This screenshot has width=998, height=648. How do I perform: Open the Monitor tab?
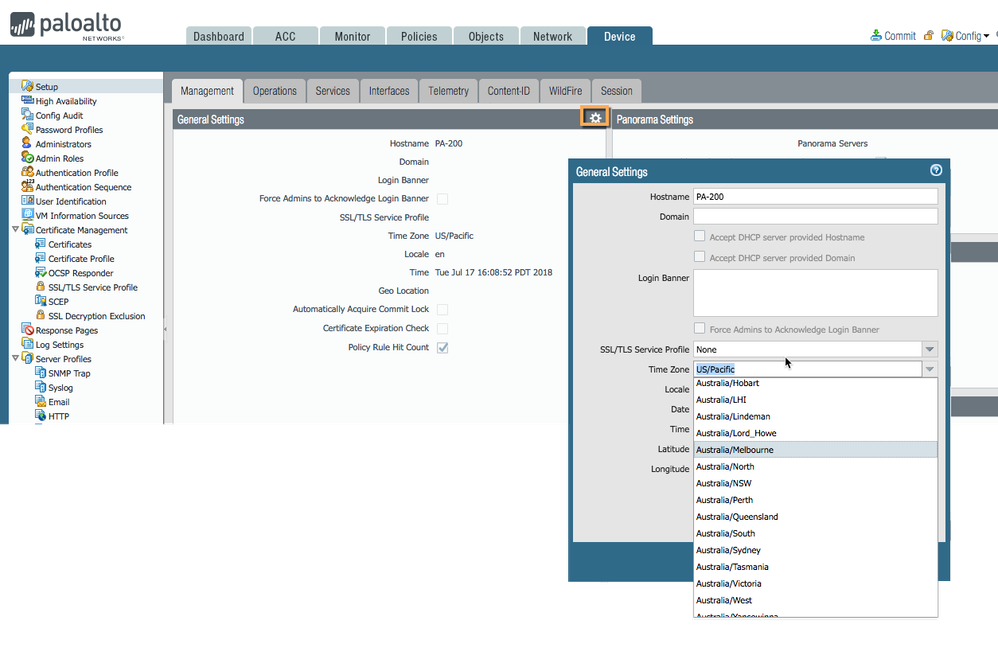point(352,36)
